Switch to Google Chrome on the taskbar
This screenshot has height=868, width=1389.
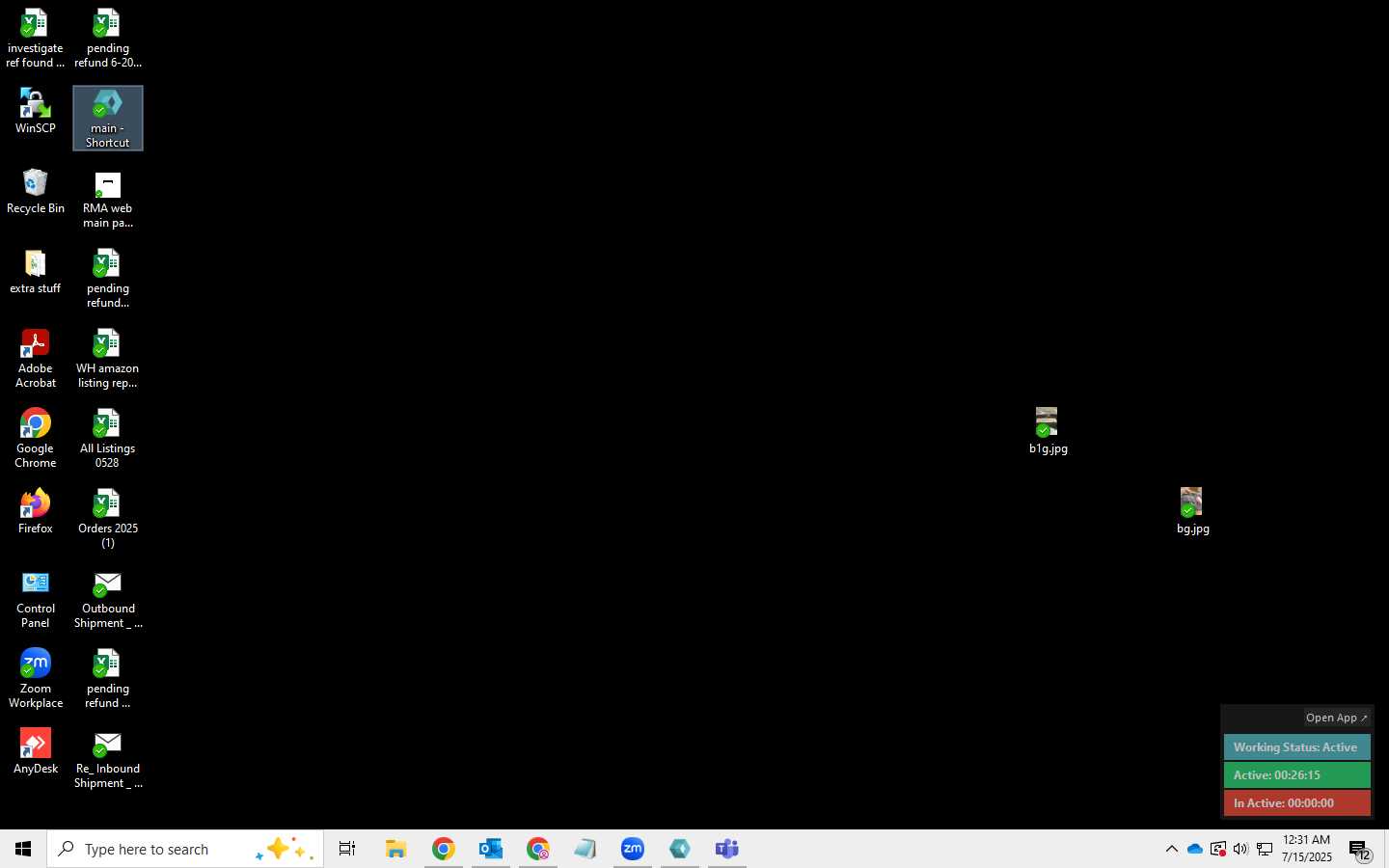443,849
